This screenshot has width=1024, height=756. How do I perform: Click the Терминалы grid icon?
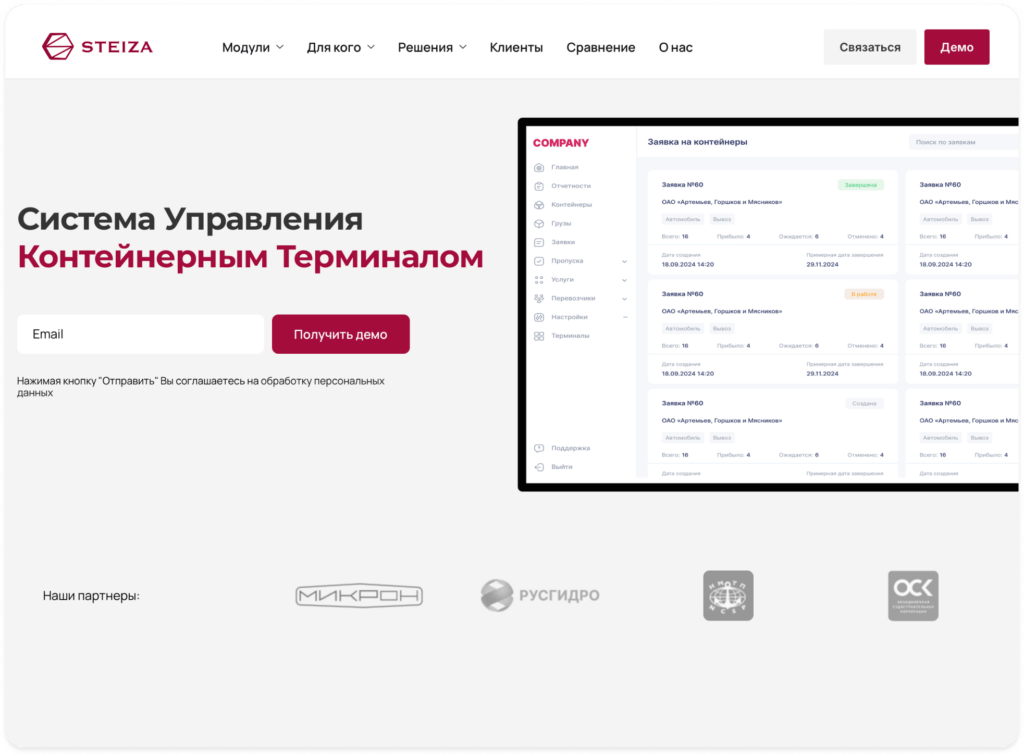coord(539,336)
